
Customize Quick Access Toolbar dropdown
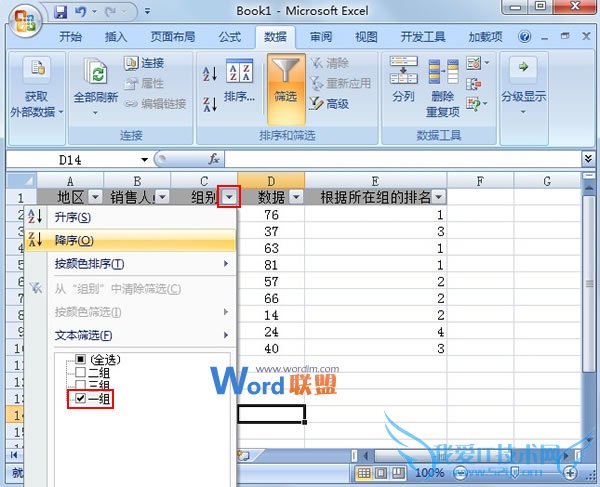pos(148,12)
